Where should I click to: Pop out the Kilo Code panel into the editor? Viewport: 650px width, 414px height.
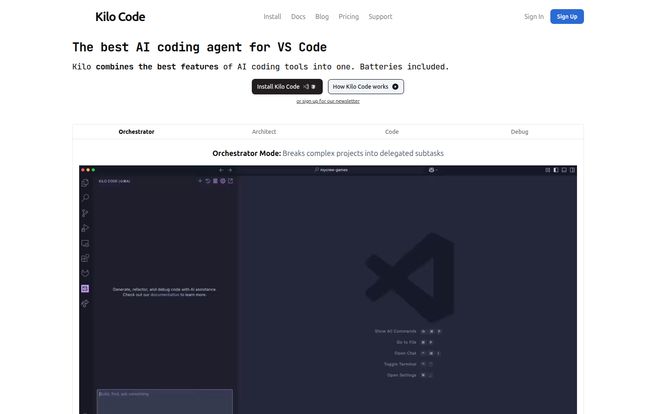230,181
